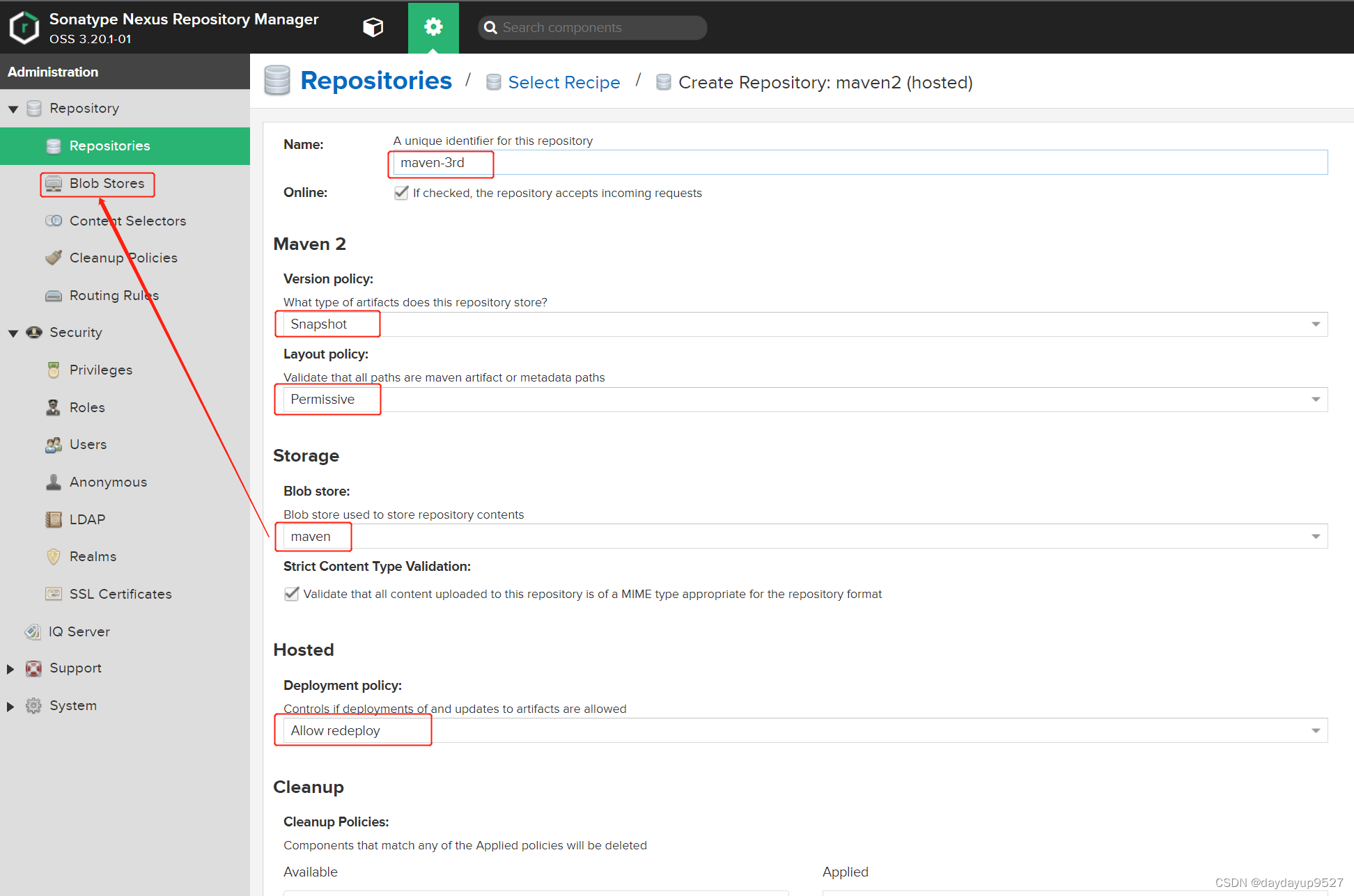Open Blob Stores in the sidebar
This screenshot has width=1354, height=896.
coord(107,184)
